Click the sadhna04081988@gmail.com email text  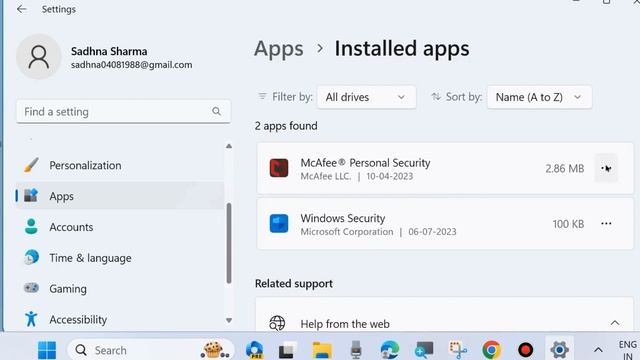coord(131,65)
